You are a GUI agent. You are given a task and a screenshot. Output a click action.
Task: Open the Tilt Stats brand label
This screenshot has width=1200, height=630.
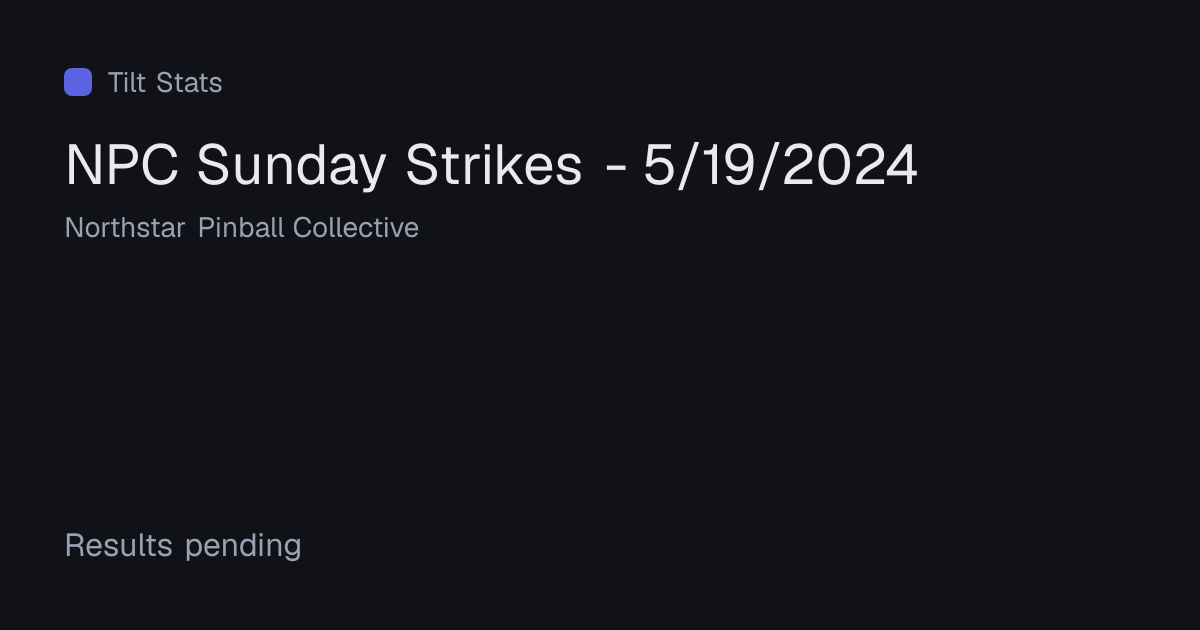pos(165,82)
